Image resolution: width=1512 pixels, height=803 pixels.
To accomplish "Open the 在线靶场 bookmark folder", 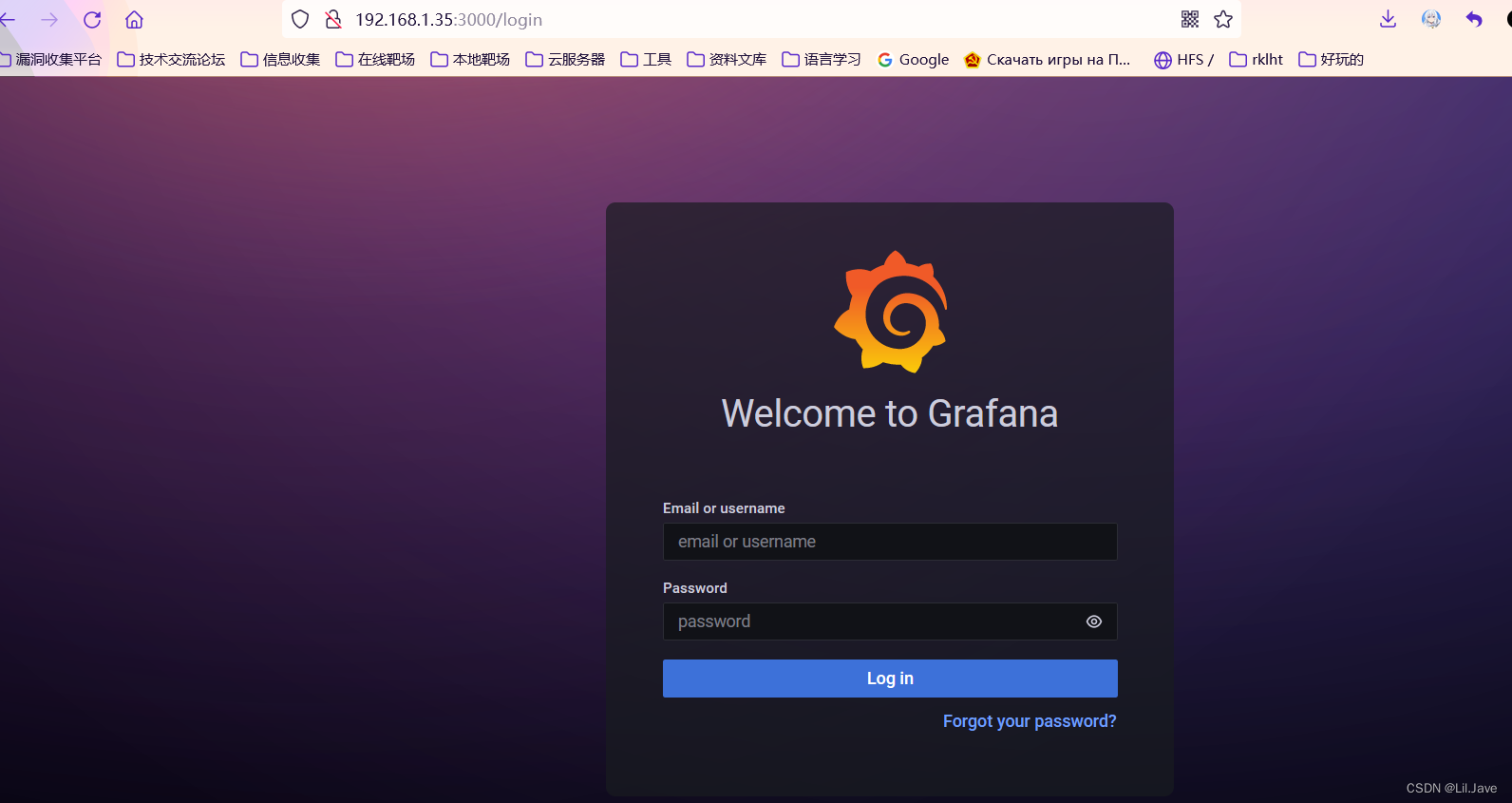I will [375, 59].
